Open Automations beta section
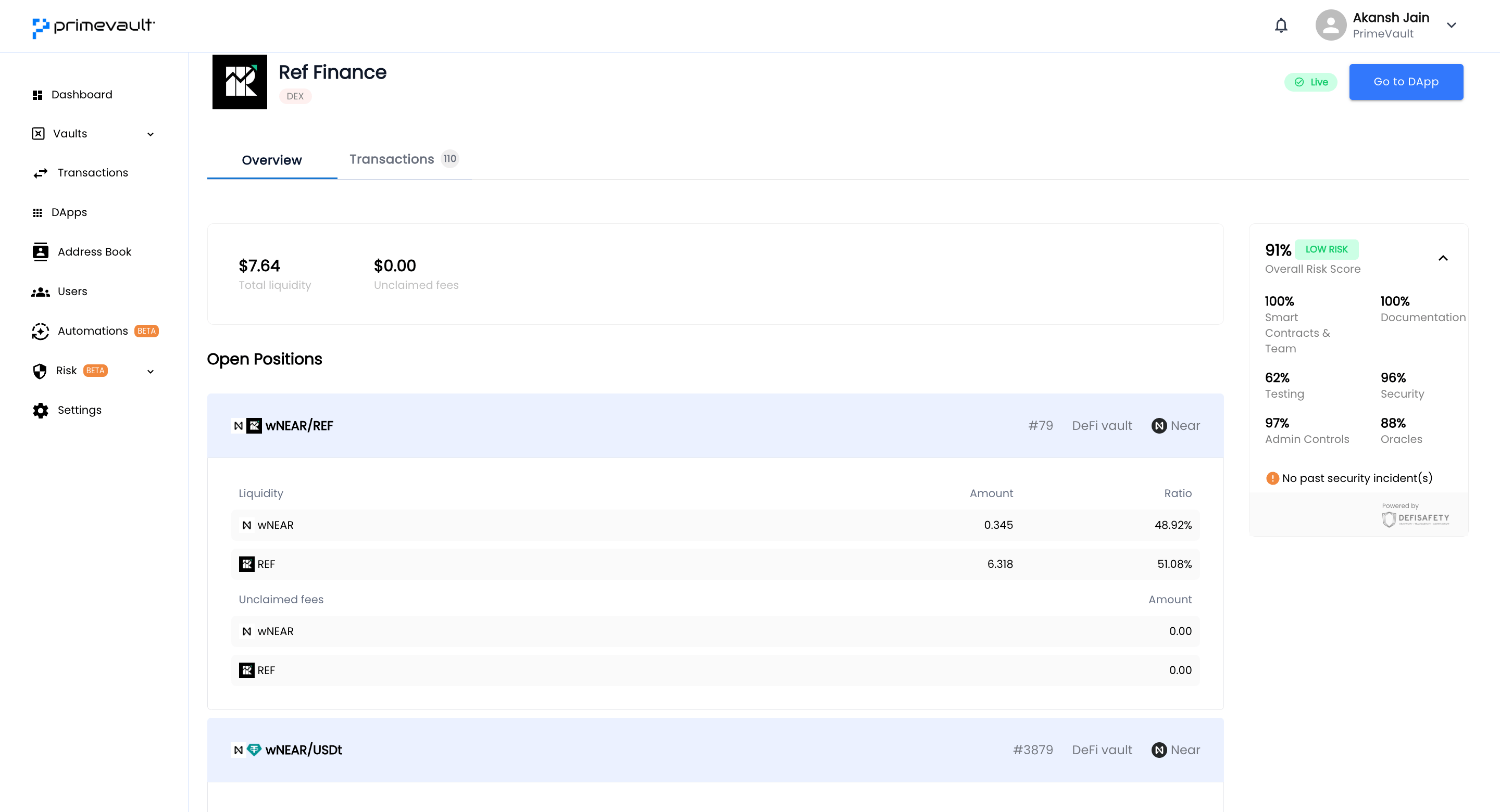This screenshot has height=812, width=1500. (95, 331)
